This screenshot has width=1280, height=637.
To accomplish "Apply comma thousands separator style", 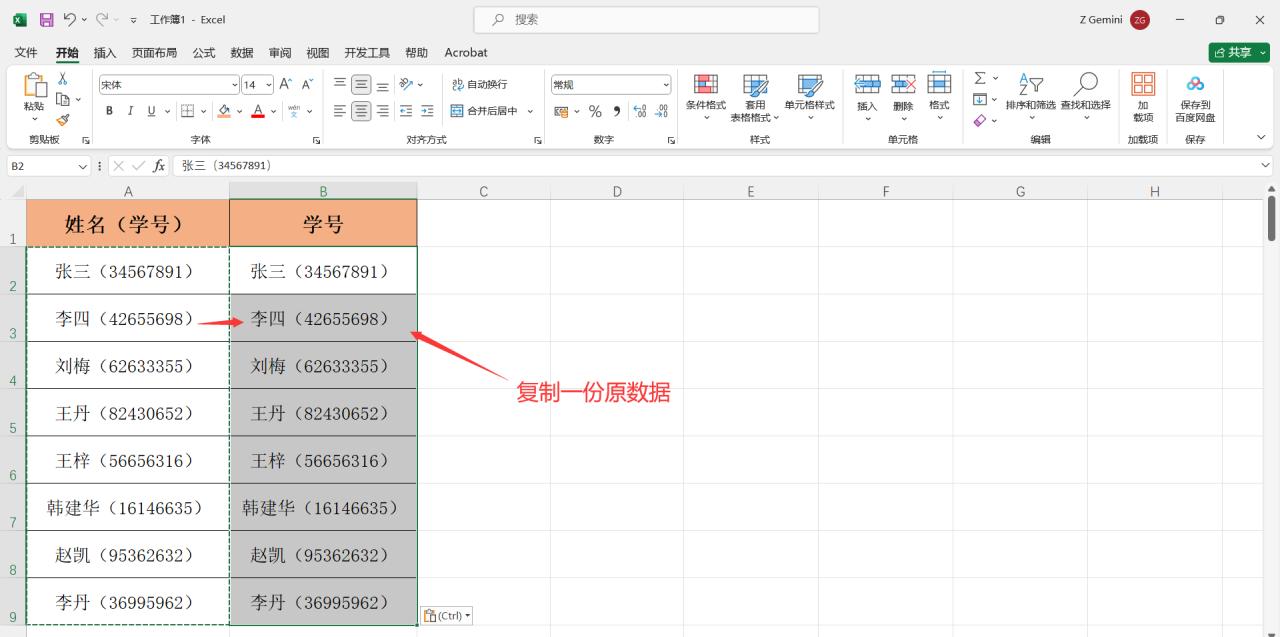I will (x=617, y=111).
